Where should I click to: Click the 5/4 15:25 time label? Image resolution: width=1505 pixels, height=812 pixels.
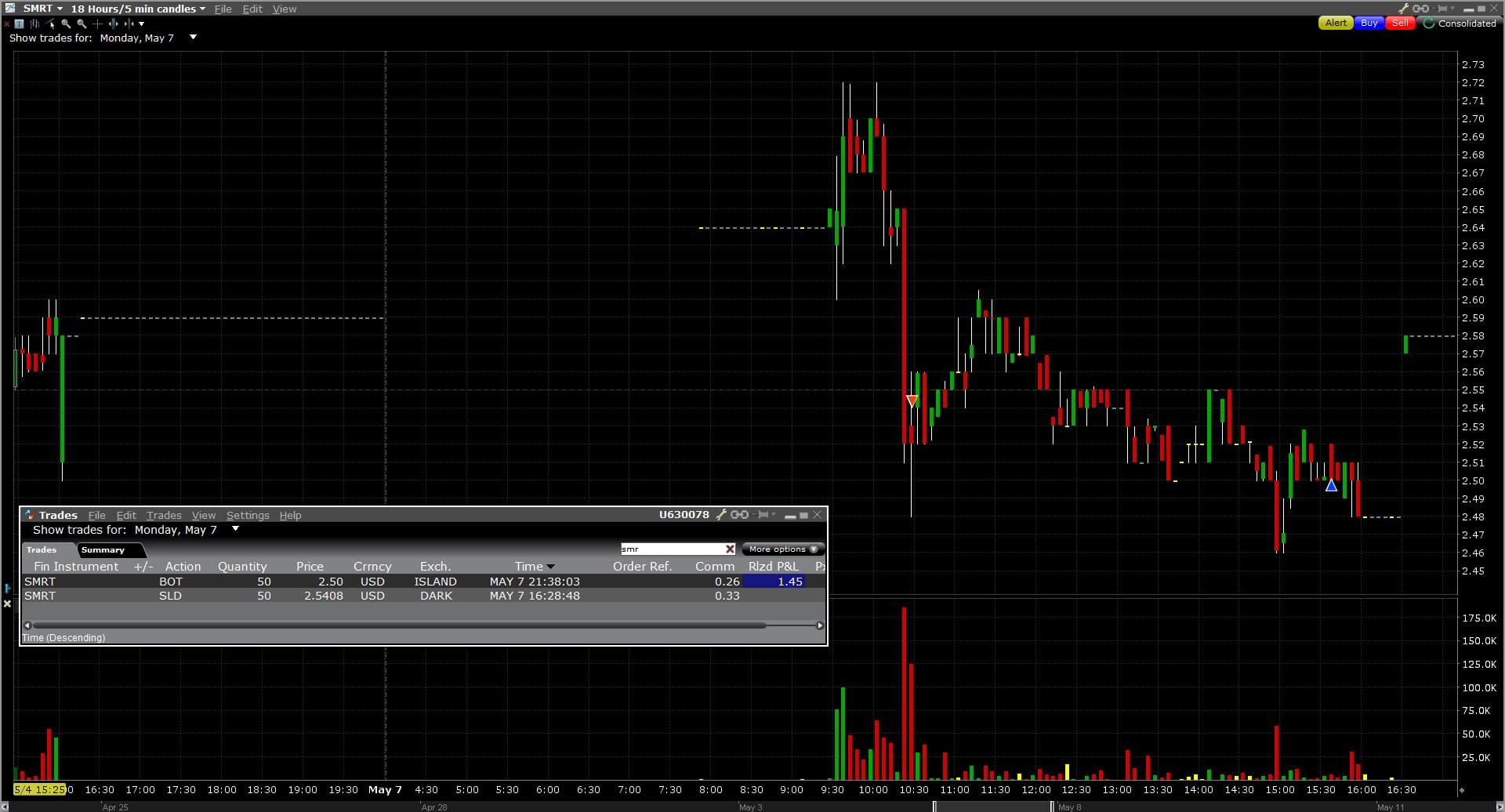point(39,789)
